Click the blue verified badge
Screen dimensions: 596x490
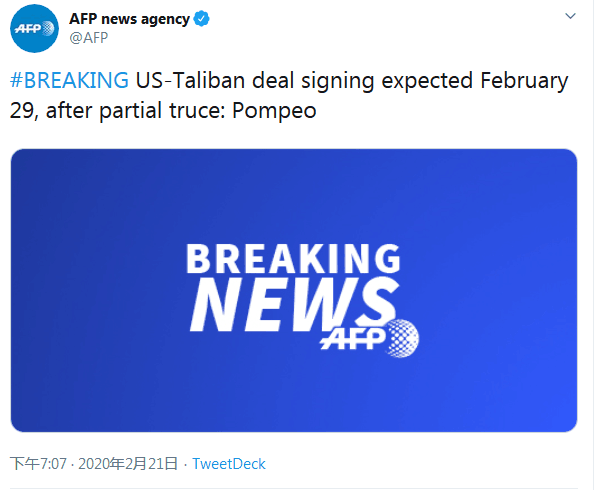(x=201, y=19)
